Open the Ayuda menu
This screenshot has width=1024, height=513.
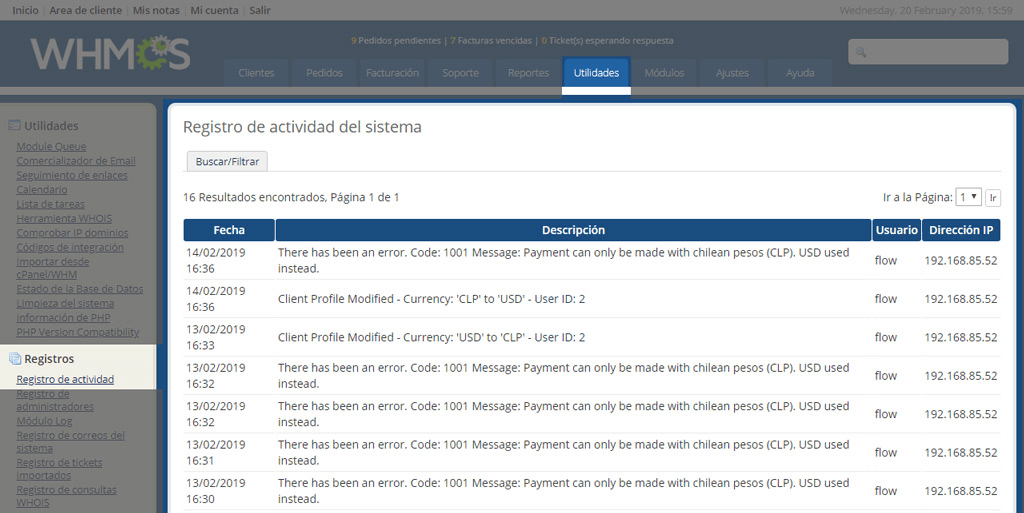click(x=800, y=72)
